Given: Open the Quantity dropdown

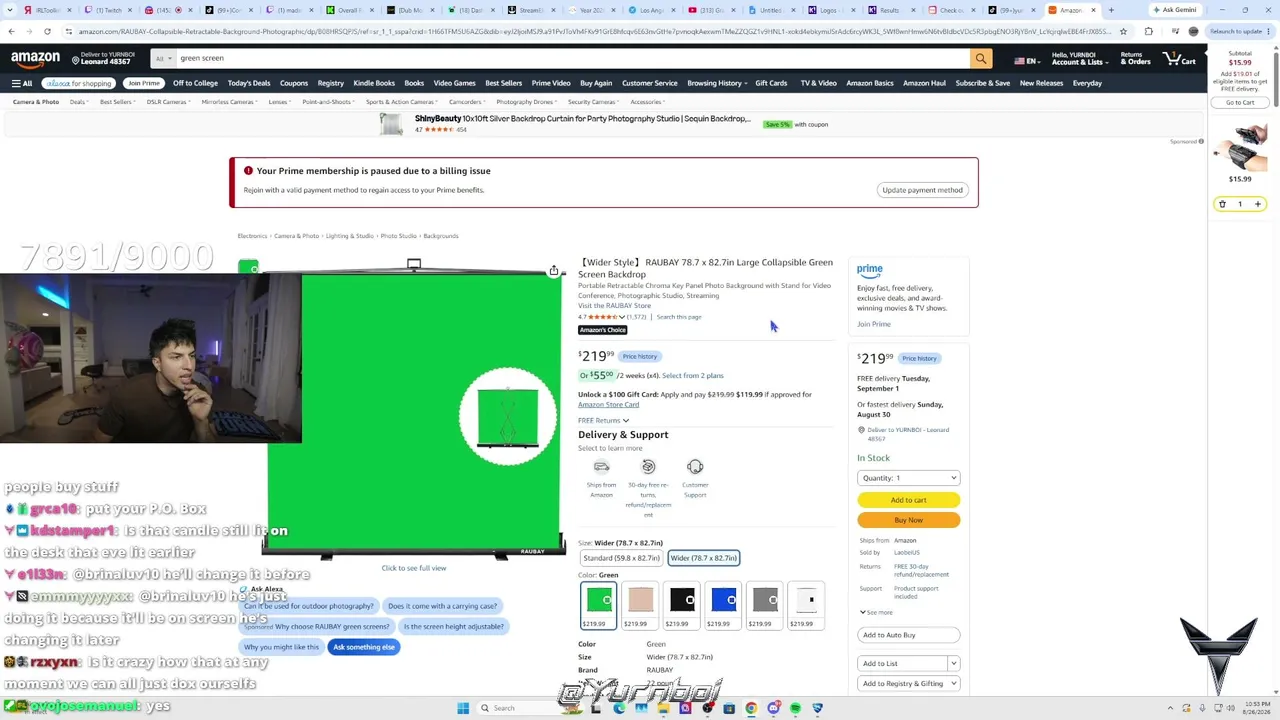Looking at the screenshot, I should (909, 478).
